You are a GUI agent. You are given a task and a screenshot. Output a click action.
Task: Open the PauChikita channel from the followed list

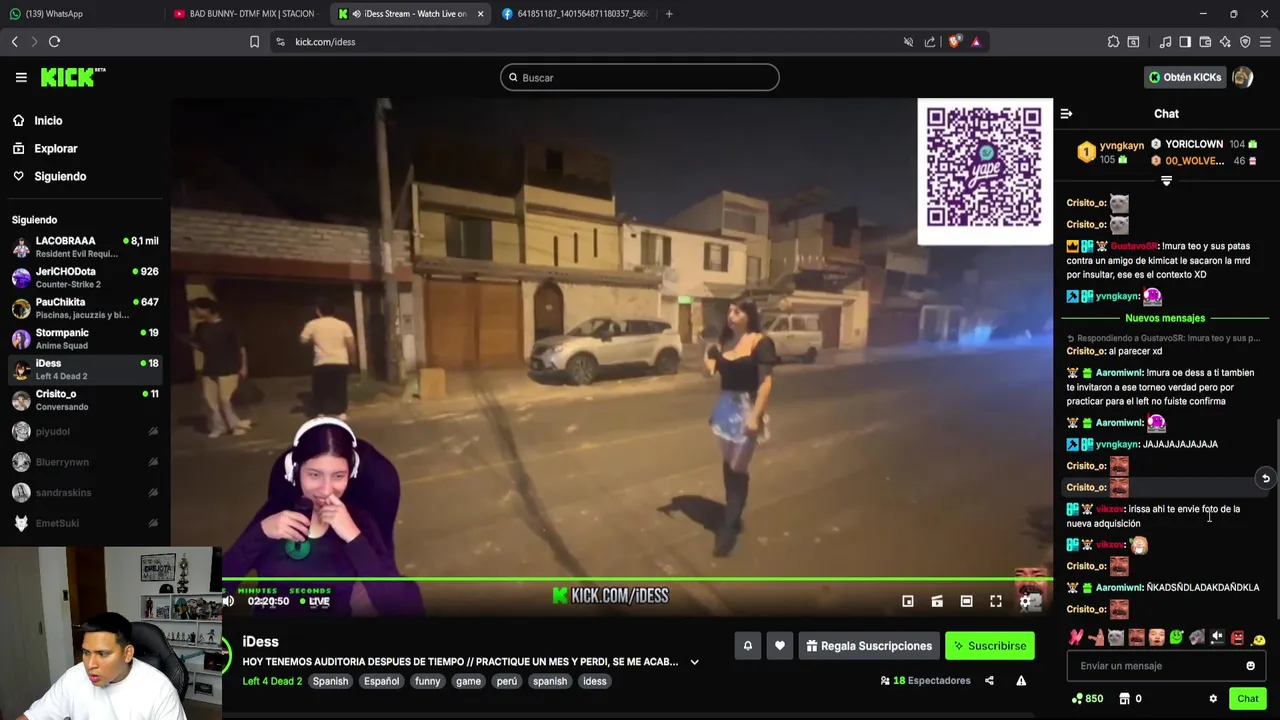pos(85,308)
